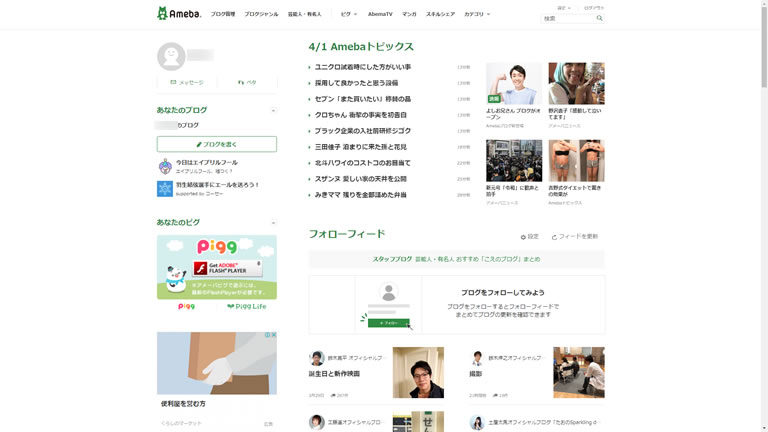Screen dimensions: 768x432
Task: Collapse the あなたのブログ section
Action: [273, 111]
